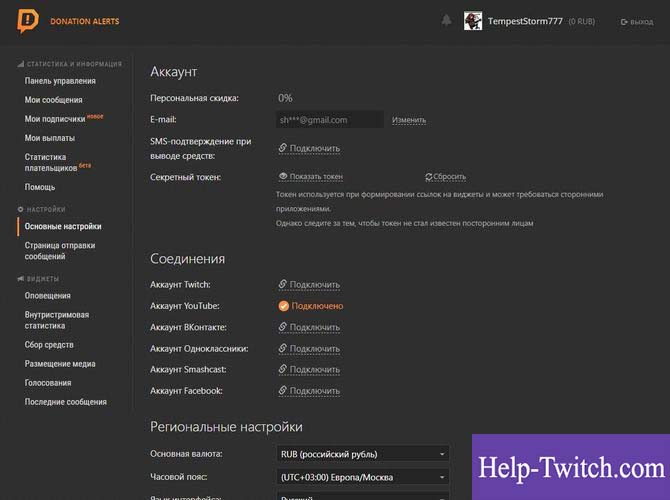Image resolution: width=670 pixels, height=500 pixels.
Task: Open notifications bell icon
Action: [446, 21]
